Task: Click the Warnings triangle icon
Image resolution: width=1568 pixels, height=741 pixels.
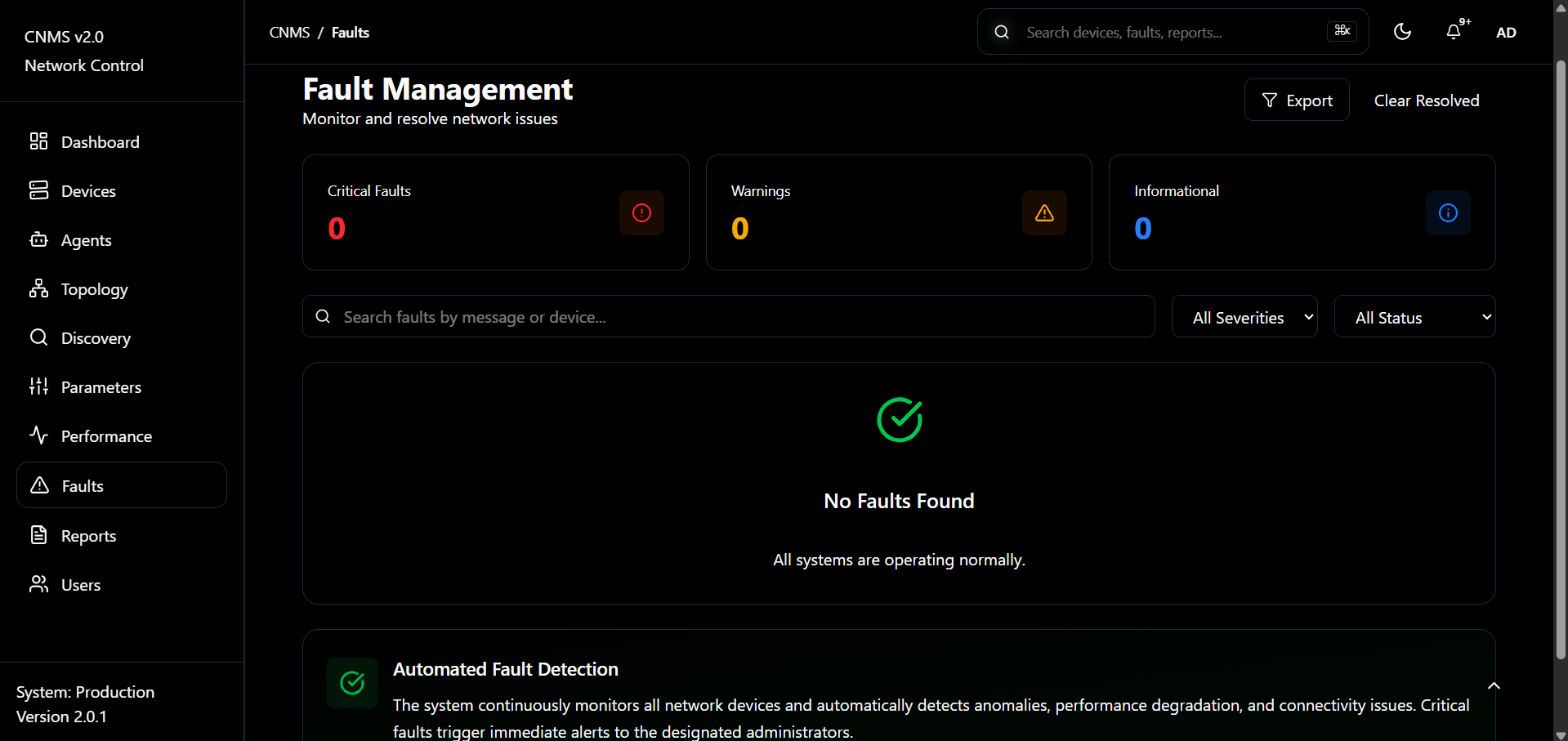Action: coord(1044,213)
